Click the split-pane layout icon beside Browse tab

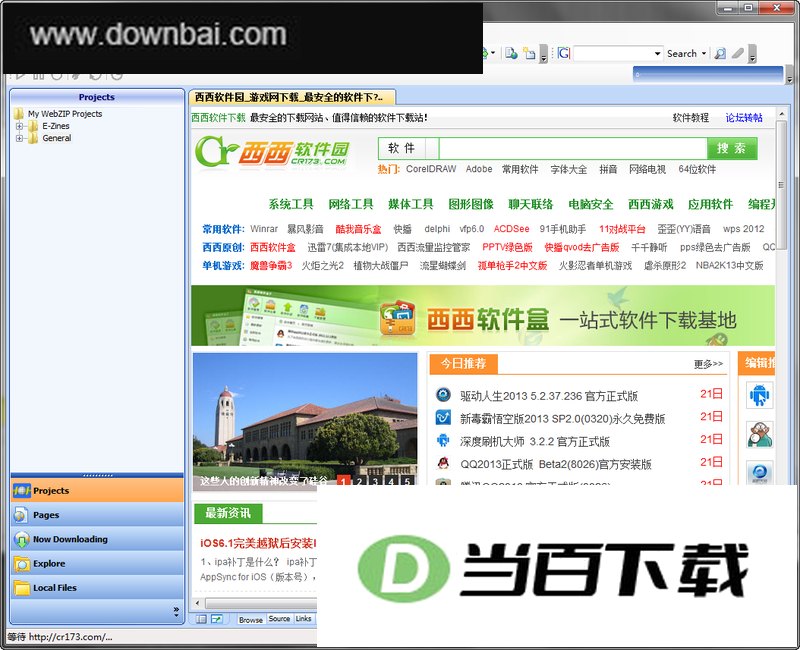202,619
